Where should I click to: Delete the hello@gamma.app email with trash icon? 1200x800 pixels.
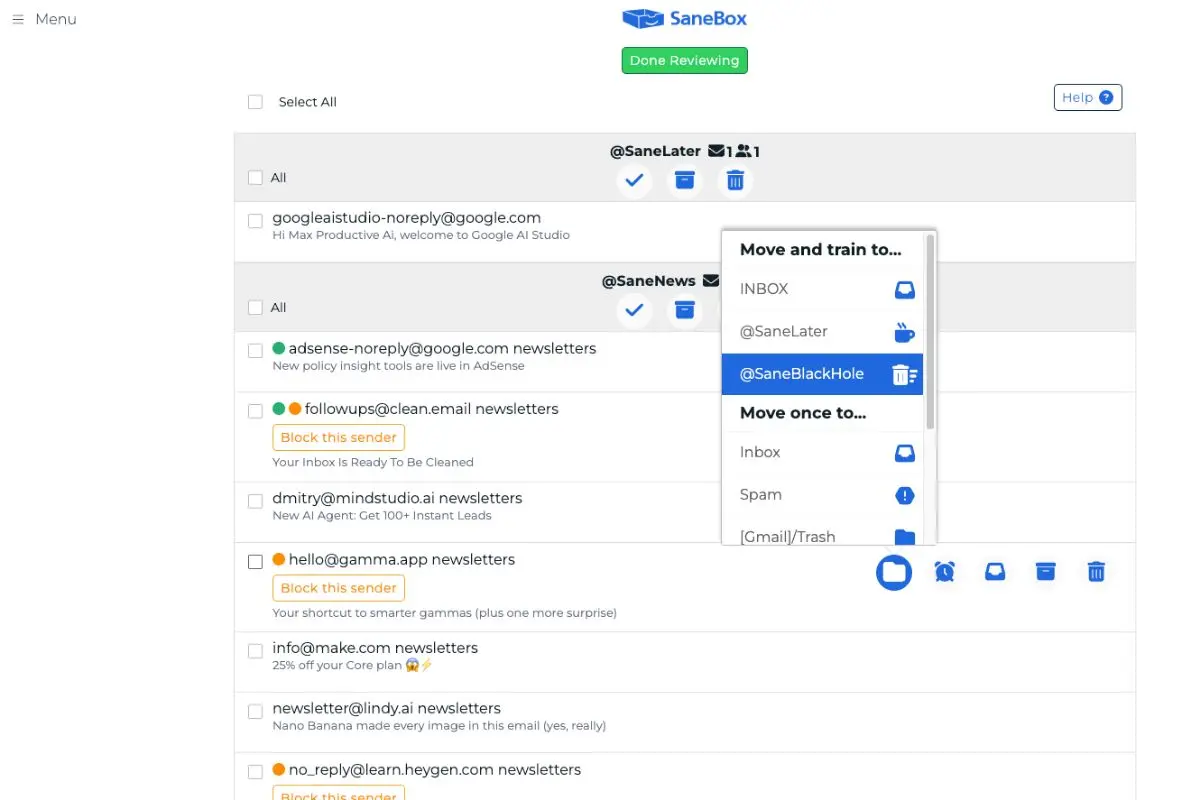click(1096, 572)
